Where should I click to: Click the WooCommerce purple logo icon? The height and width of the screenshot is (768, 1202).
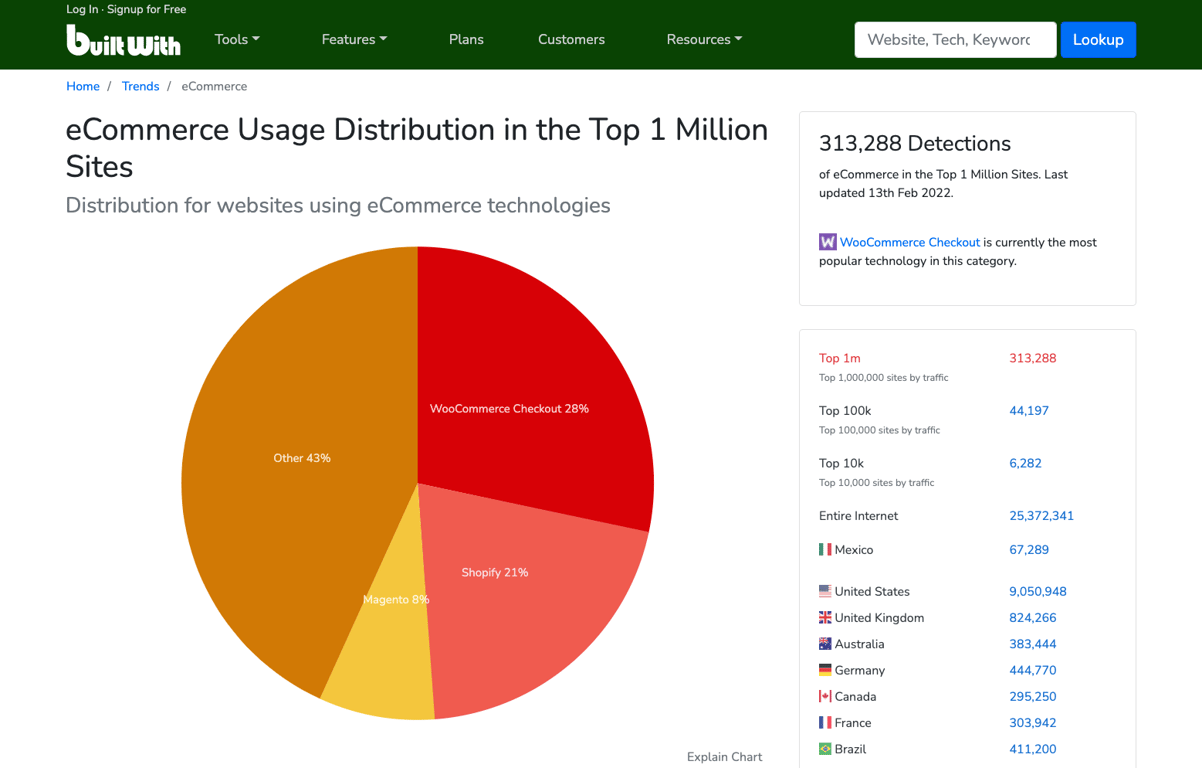coord(827,242)
